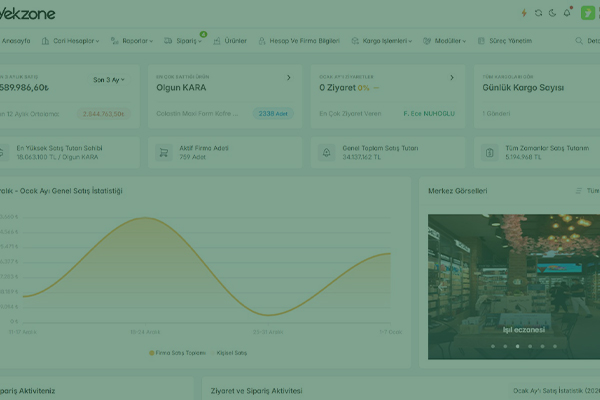
Task: Select fourth carousel dot
Action: [530, 346]
